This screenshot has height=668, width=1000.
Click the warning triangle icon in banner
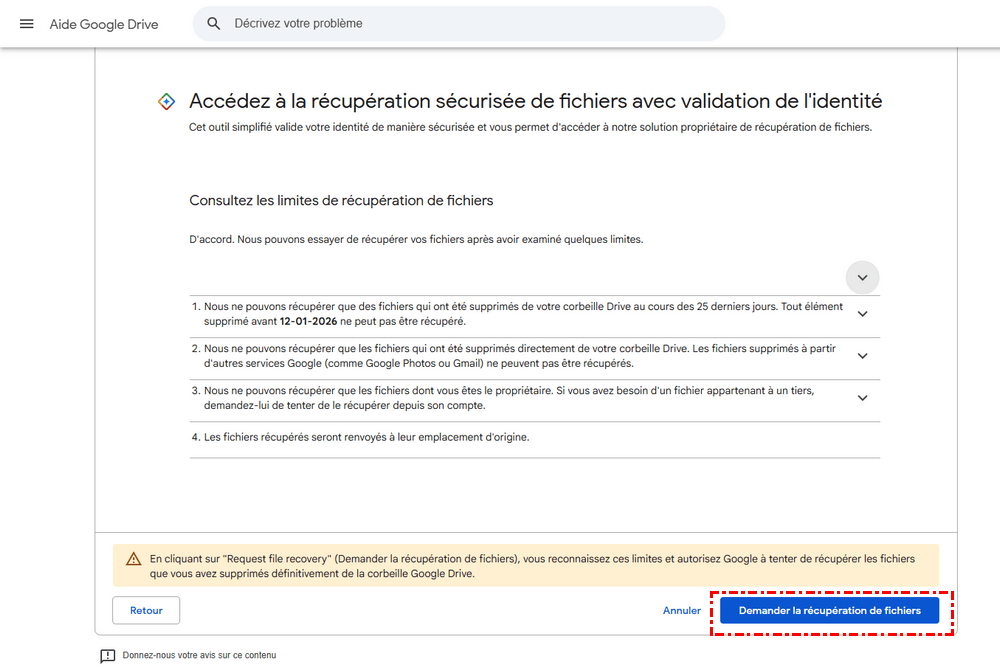coord(133,560)
